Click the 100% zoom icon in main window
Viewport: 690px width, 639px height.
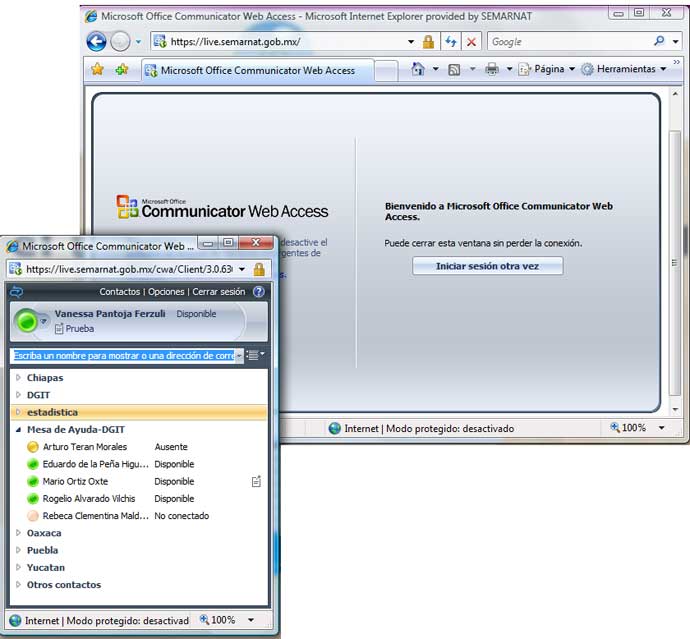tap(614, 427)
